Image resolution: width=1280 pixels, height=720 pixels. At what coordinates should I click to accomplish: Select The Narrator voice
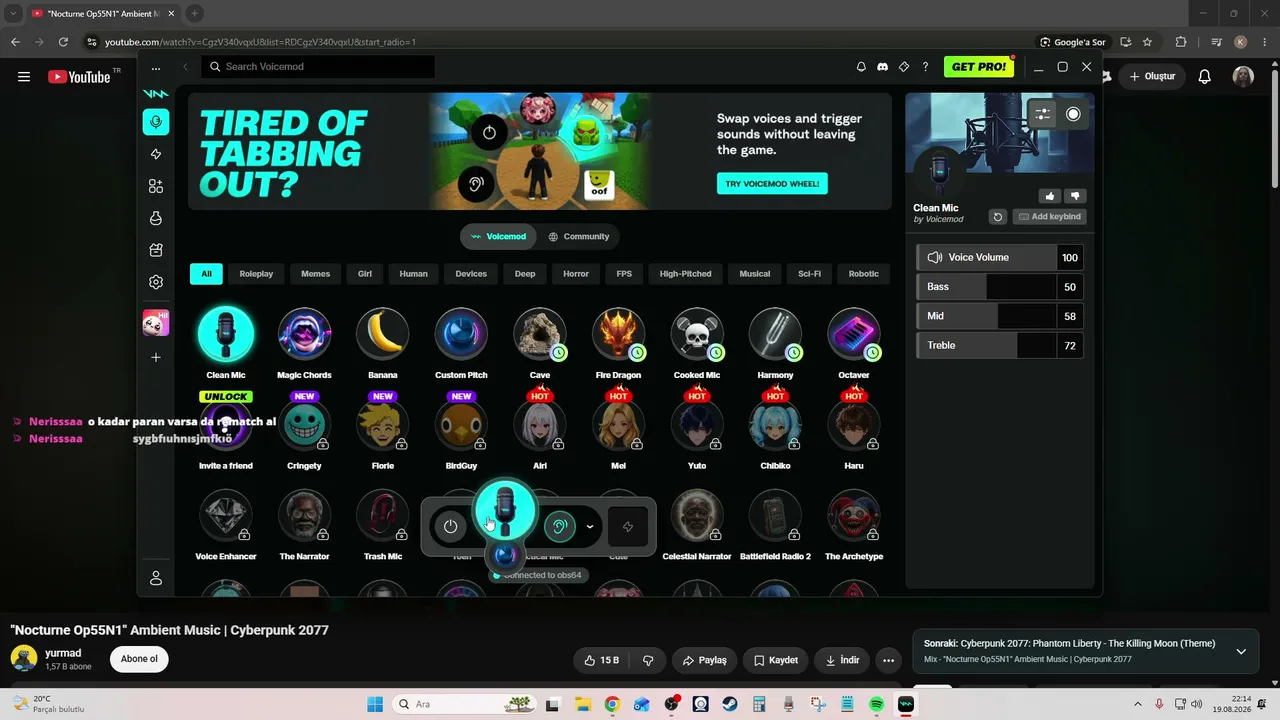click(x=304, y=525)
